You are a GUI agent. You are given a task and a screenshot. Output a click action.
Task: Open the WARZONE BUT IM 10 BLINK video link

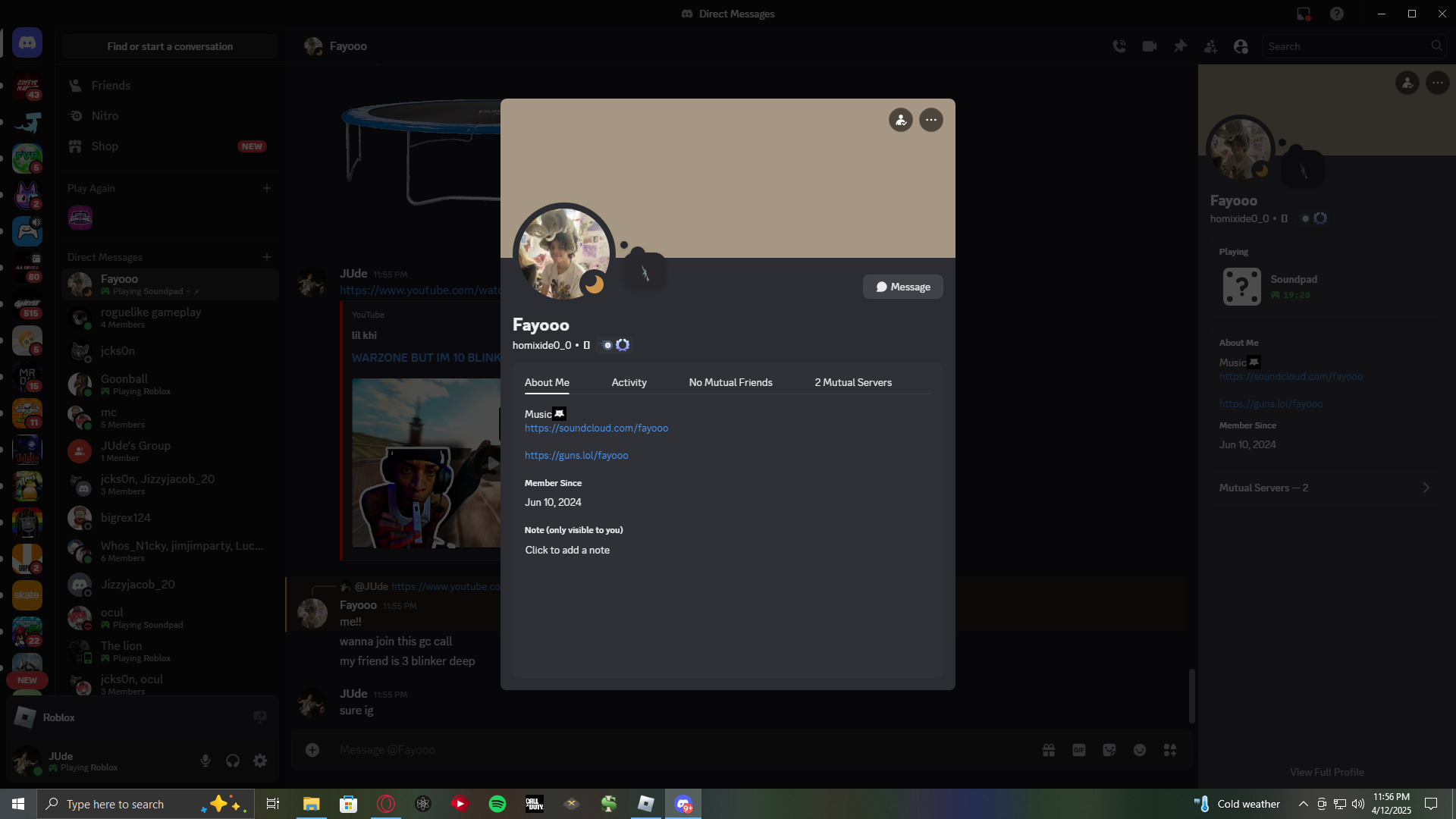[426, 358]
